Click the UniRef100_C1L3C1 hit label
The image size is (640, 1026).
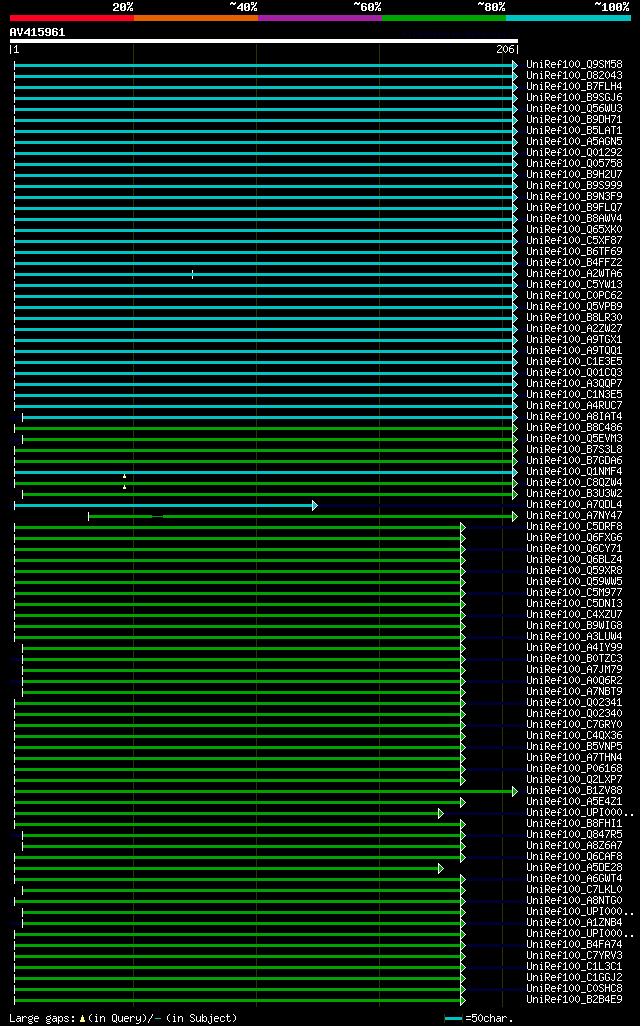(575, 966)
